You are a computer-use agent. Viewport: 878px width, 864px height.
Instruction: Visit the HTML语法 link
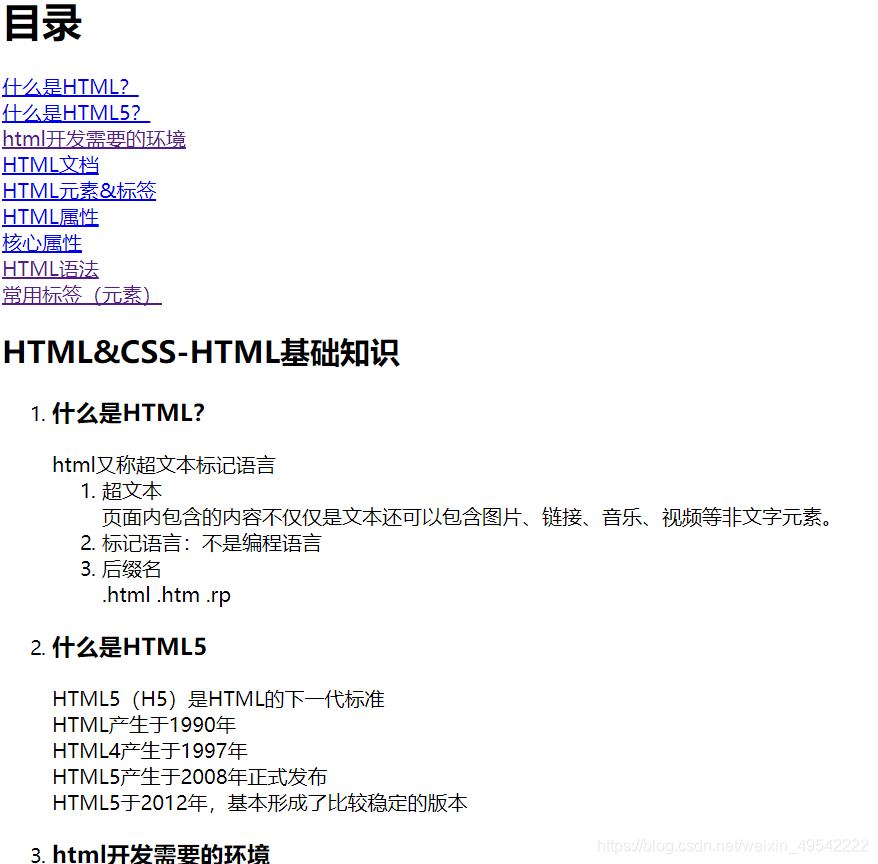50,269
